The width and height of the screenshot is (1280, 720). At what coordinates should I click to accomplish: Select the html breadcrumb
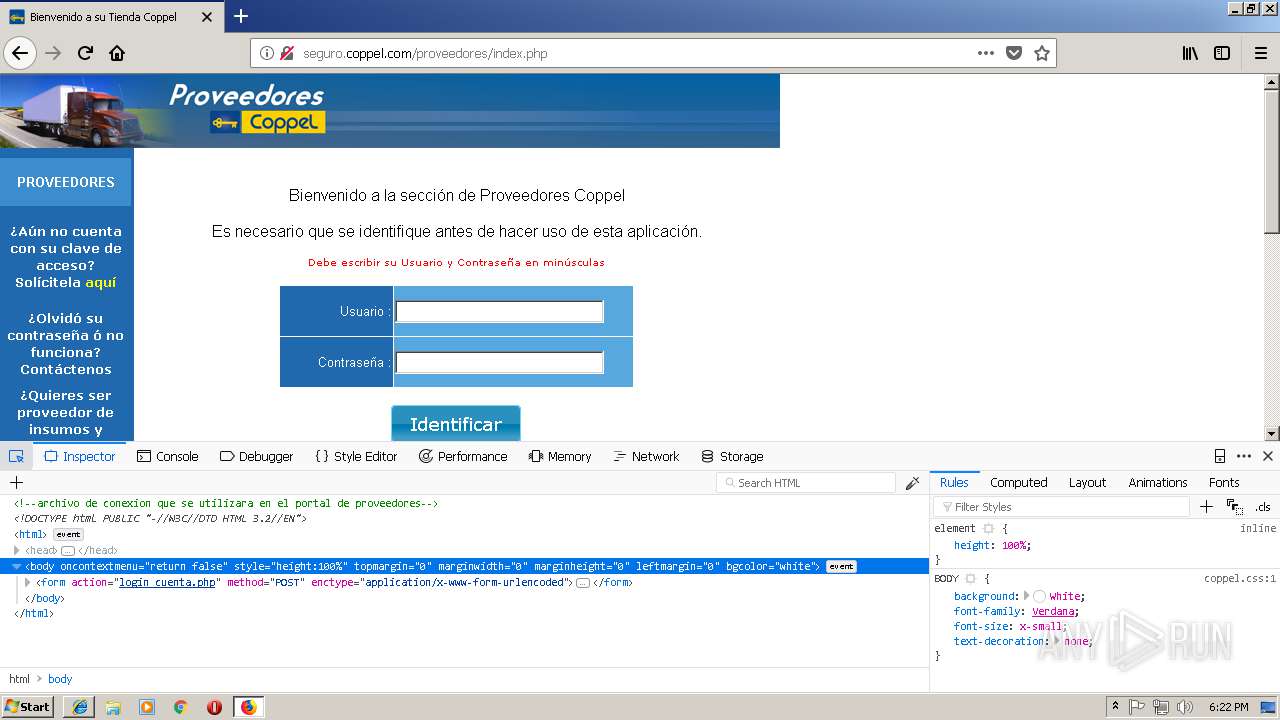click(19, 679)
